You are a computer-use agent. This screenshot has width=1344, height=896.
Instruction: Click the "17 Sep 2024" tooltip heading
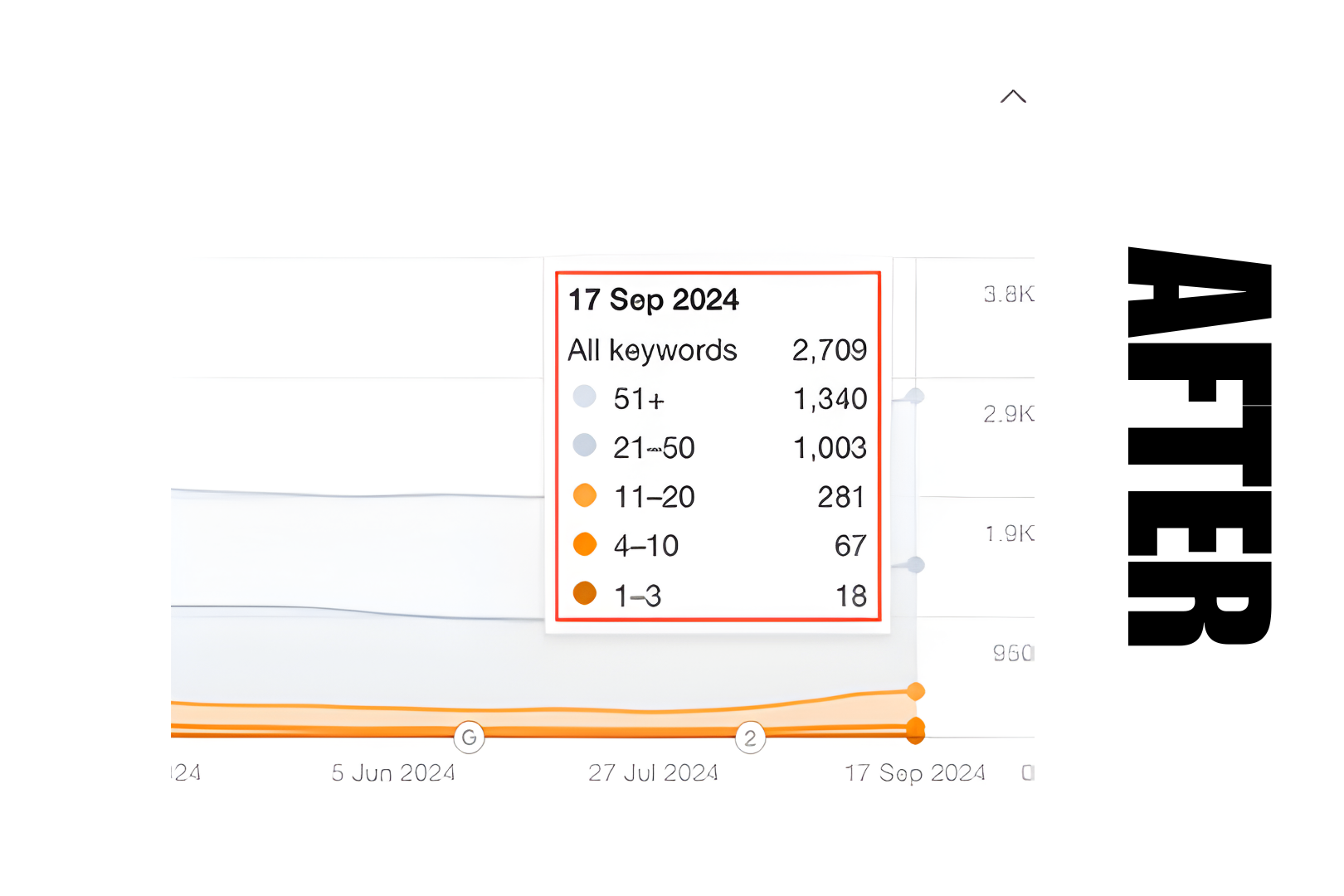[653, 299]
